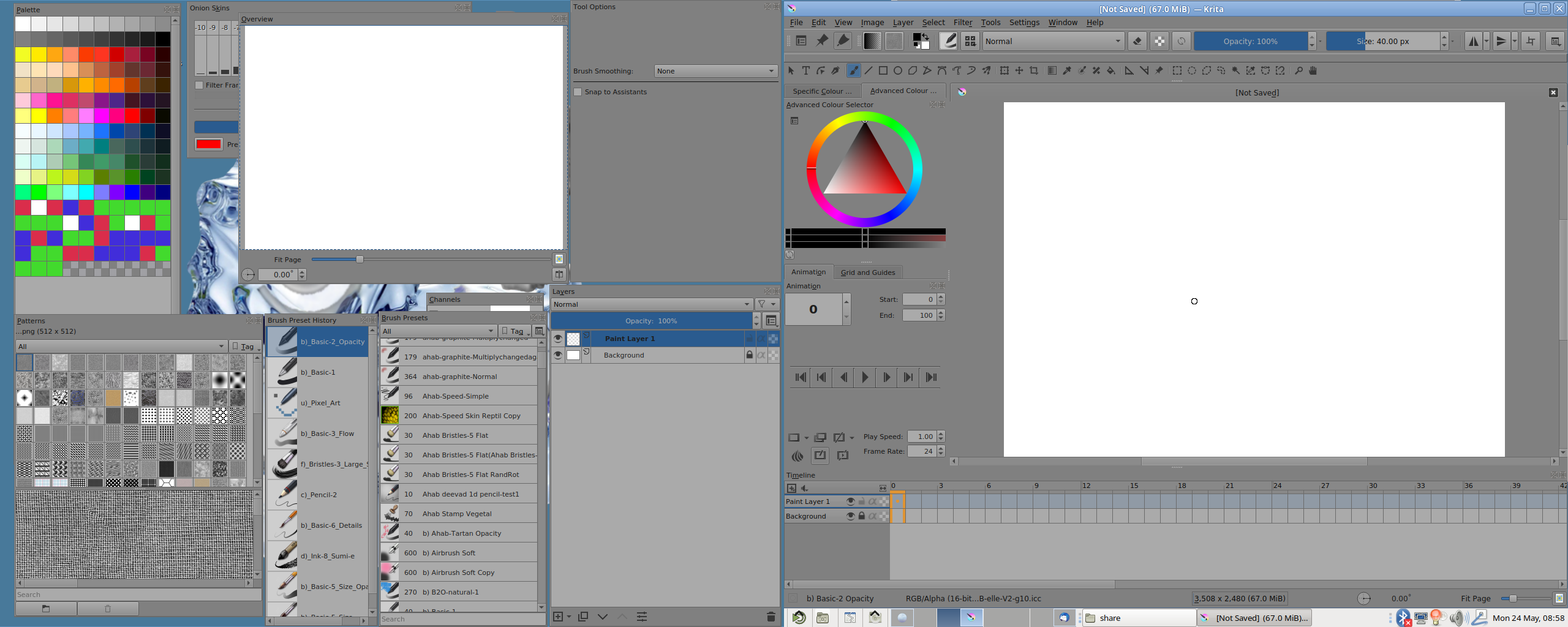
Task: Expand the add layer arrow menu
Action: 569,617
